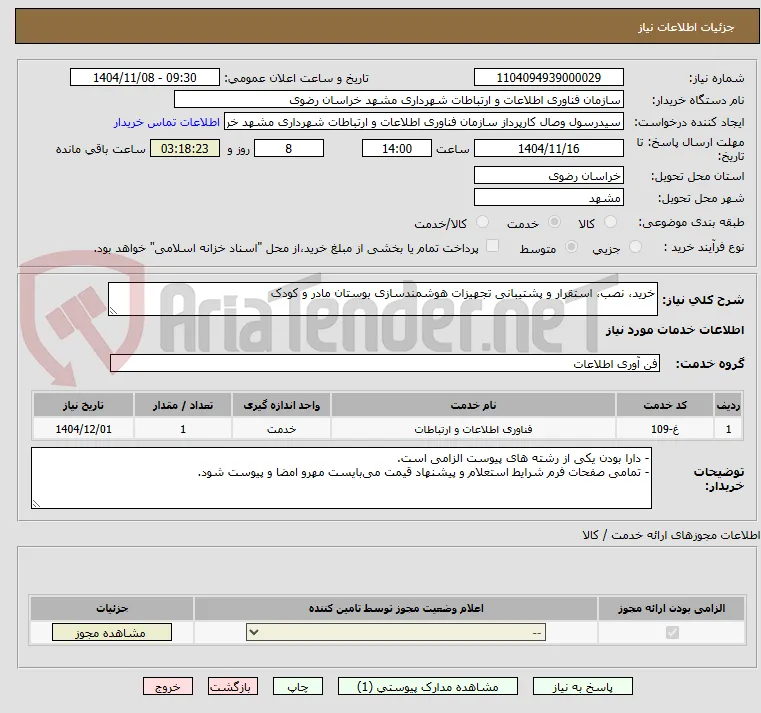Select the متوسط purchase type radio
Viewport: 761px width, 713px height.
tap(572, 247)
